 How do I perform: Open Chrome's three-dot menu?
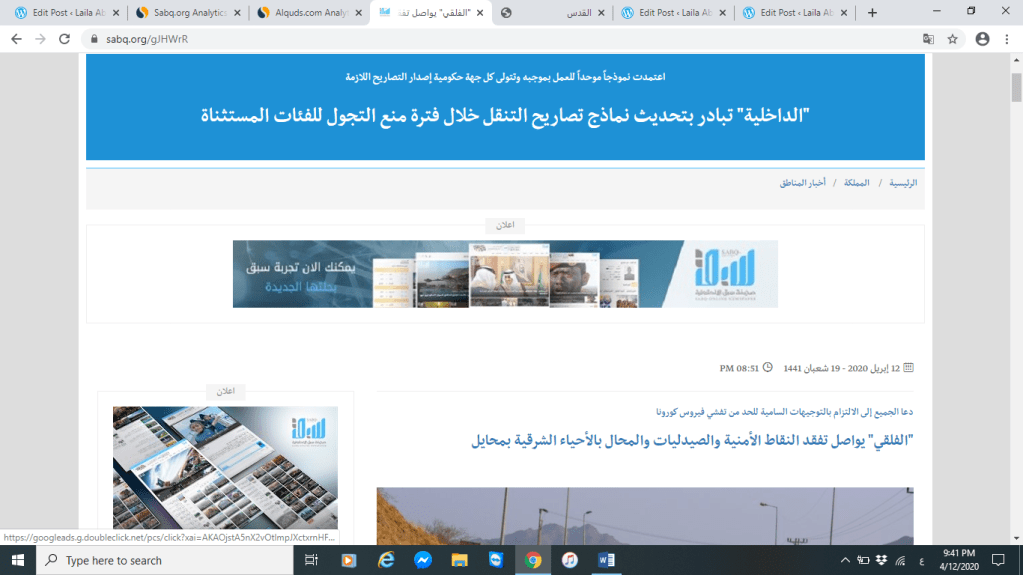tap(1007, 39)
